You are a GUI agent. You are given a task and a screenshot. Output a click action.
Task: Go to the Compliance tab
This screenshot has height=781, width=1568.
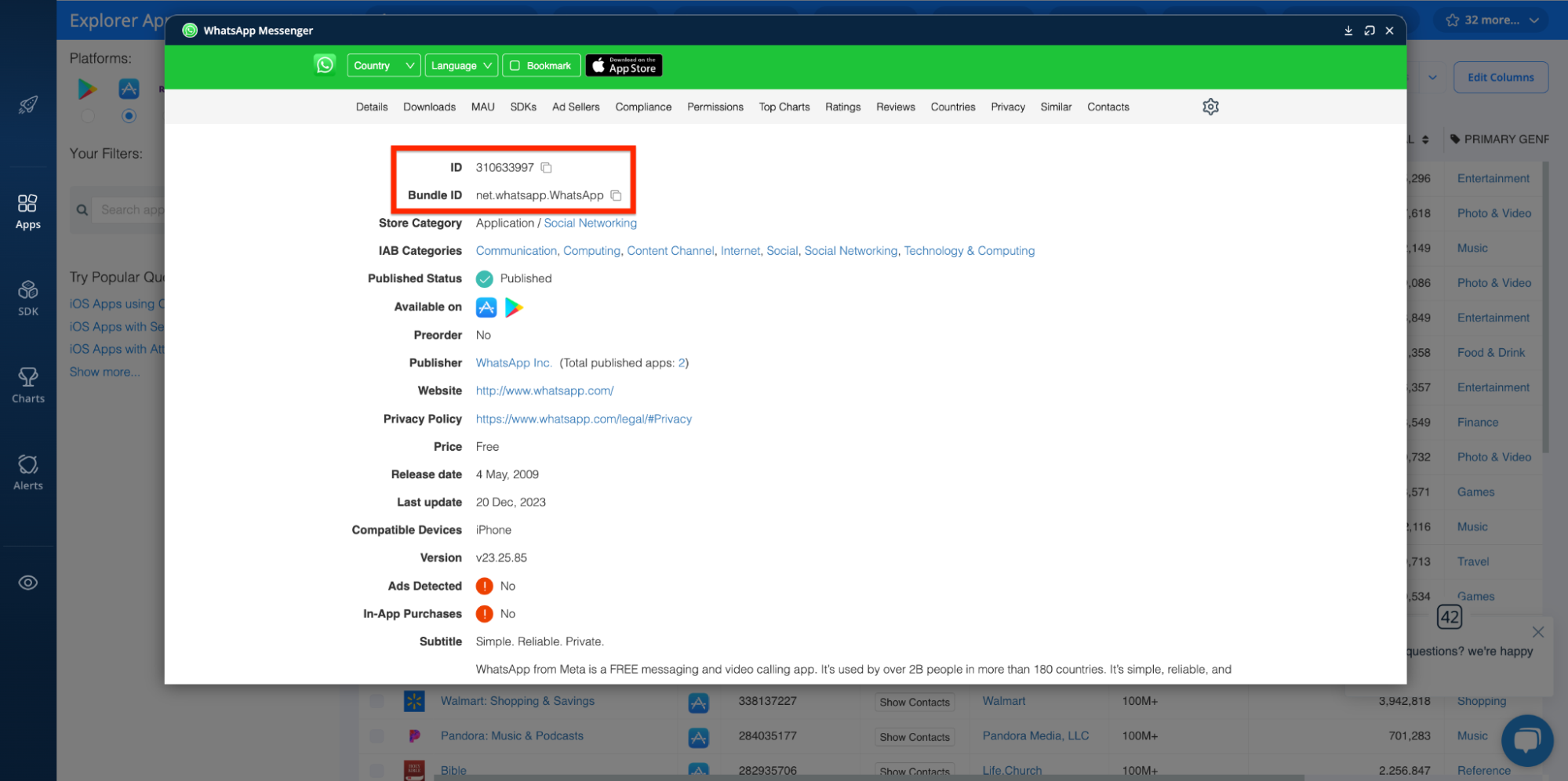coord(643,107)
